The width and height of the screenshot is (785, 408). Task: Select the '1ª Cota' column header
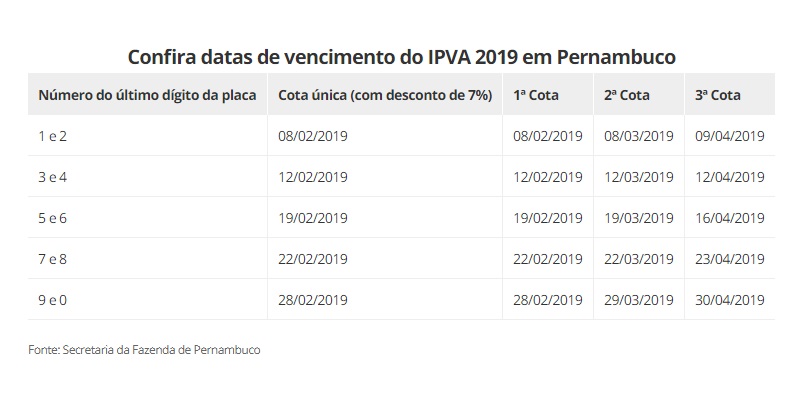(x=536, y=95)
